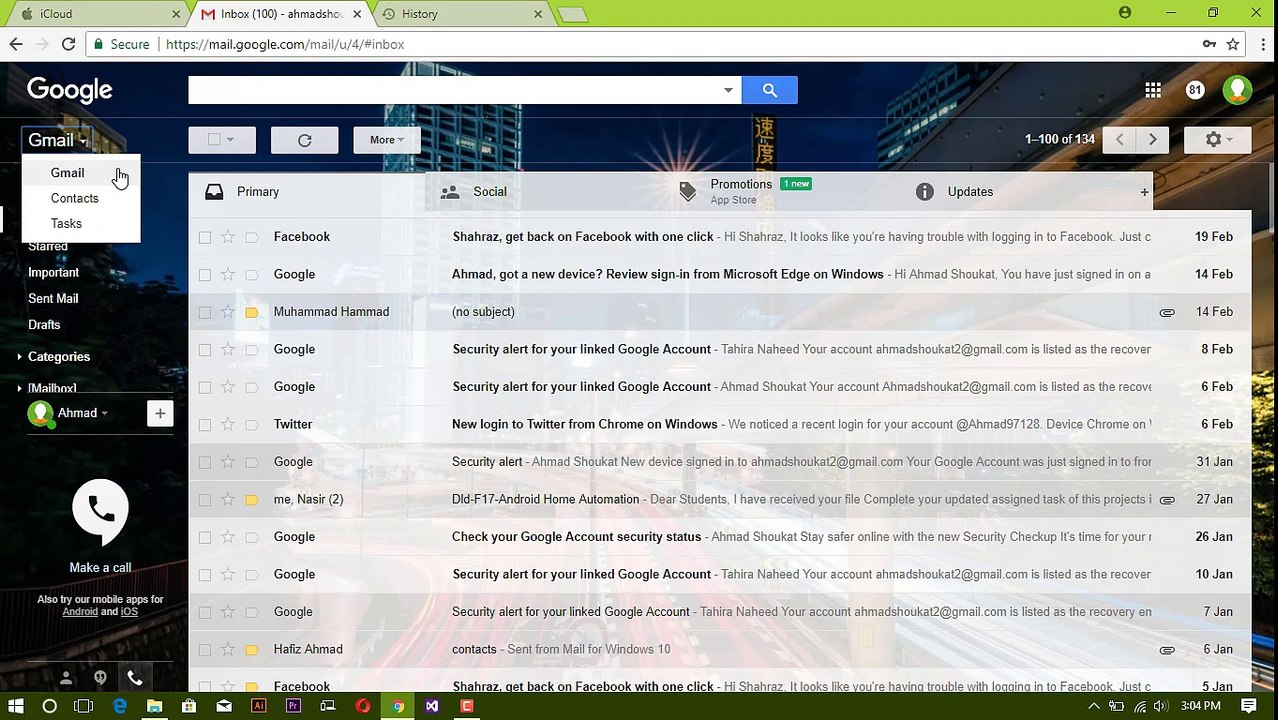
Task: Click the importance marker on Hafiz Ahmad email
Action: click(252, 649)
